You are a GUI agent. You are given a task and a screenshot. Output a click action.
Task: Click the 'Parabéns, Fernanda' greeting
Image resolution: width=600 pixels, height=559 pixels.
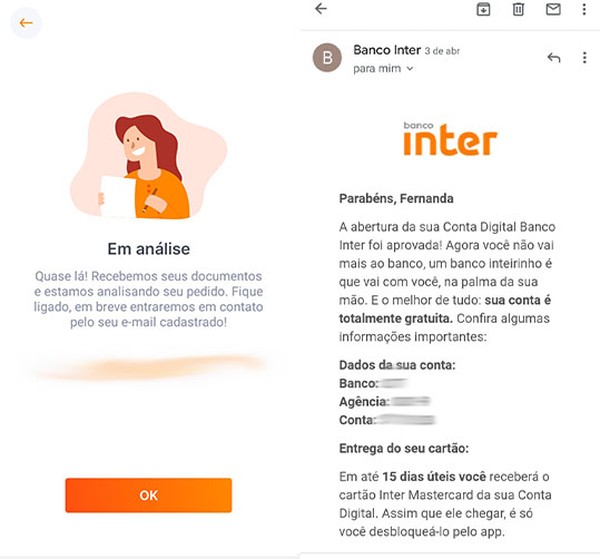coord(396,199)
